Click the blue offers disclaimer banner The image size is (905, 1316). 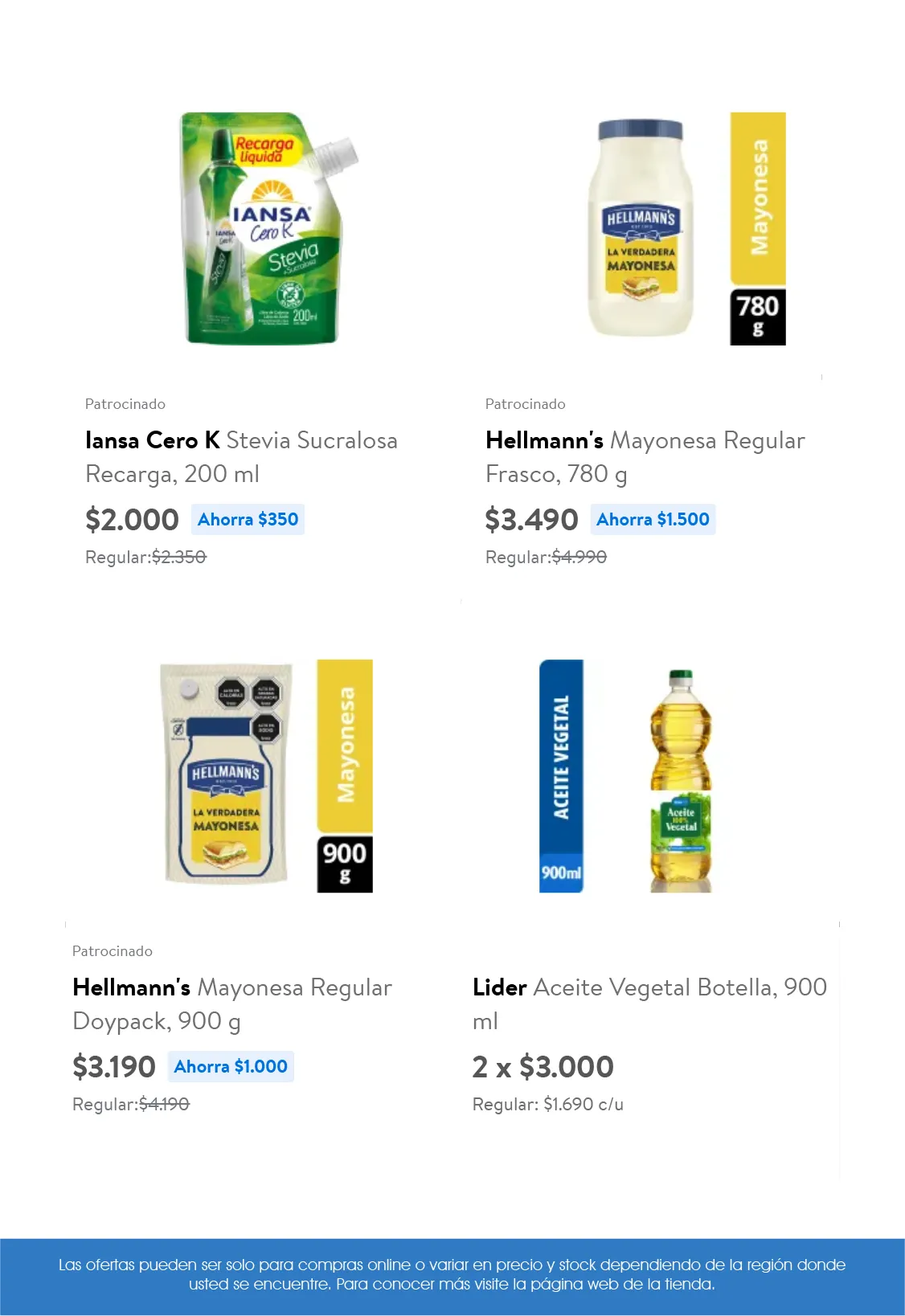point(452,1274)
